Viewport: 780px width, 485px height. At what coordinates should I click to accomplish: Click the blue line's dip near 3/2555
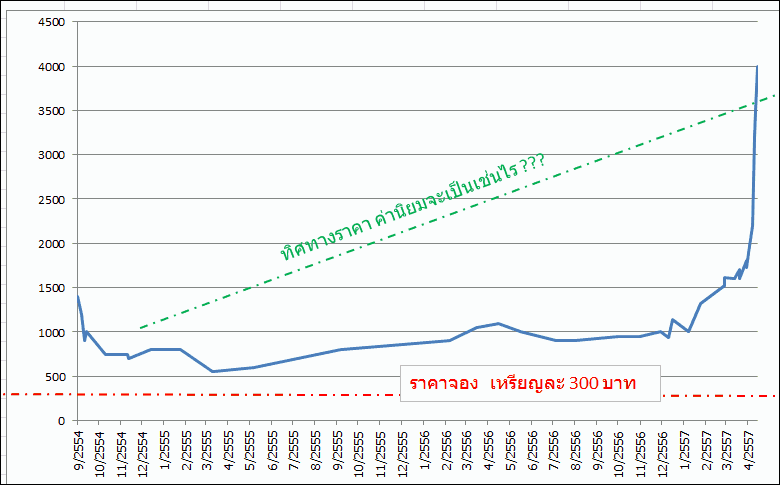212,372
